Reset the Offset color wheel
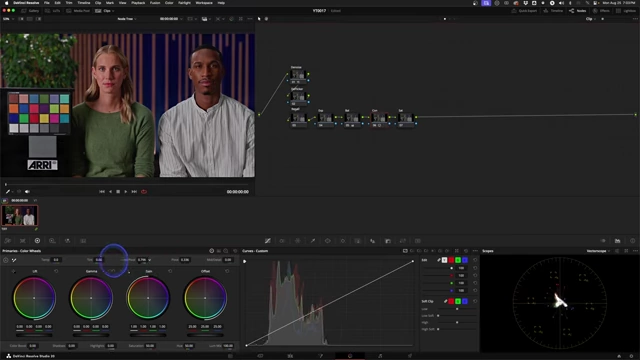 tap(227, 271)
